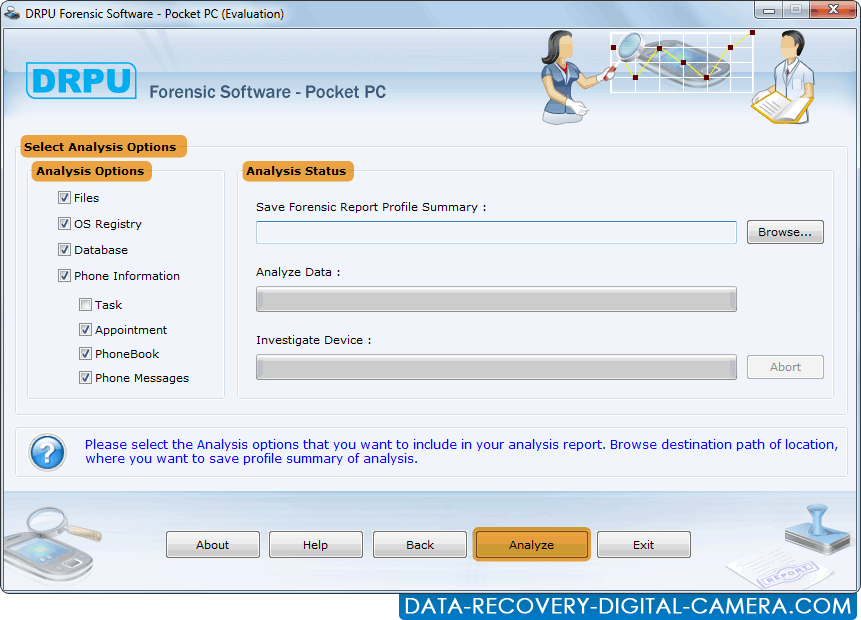This screenshot has width=861, height=620.
Task: Click the 'Analyze Data :' label
Action: click(298, 272)
